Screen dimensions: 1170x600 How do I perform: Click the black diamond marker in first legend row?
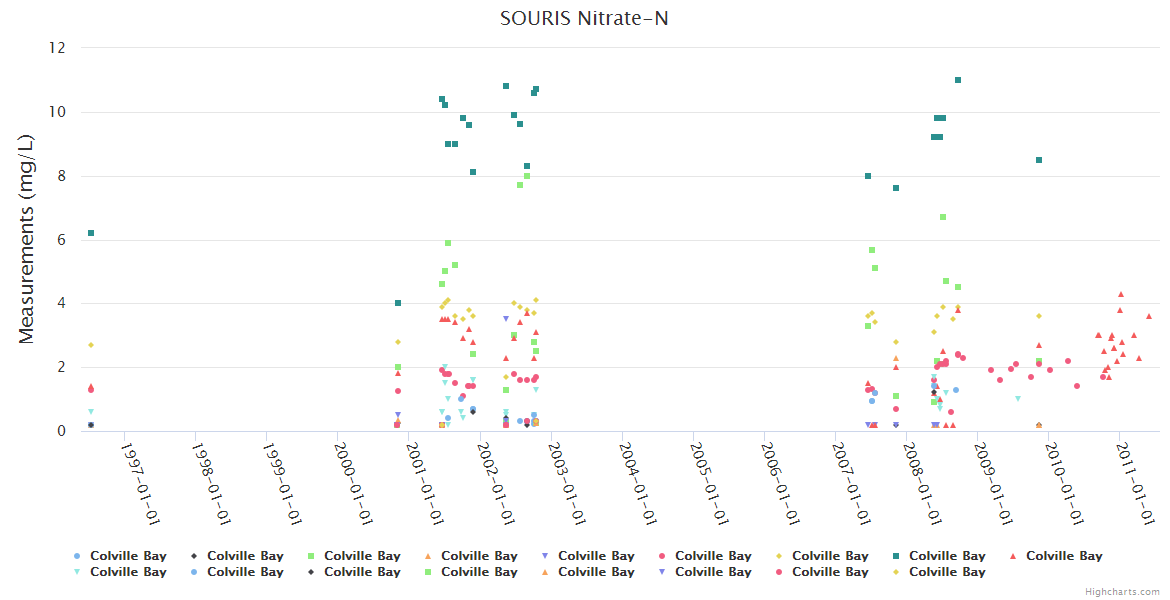194,556
